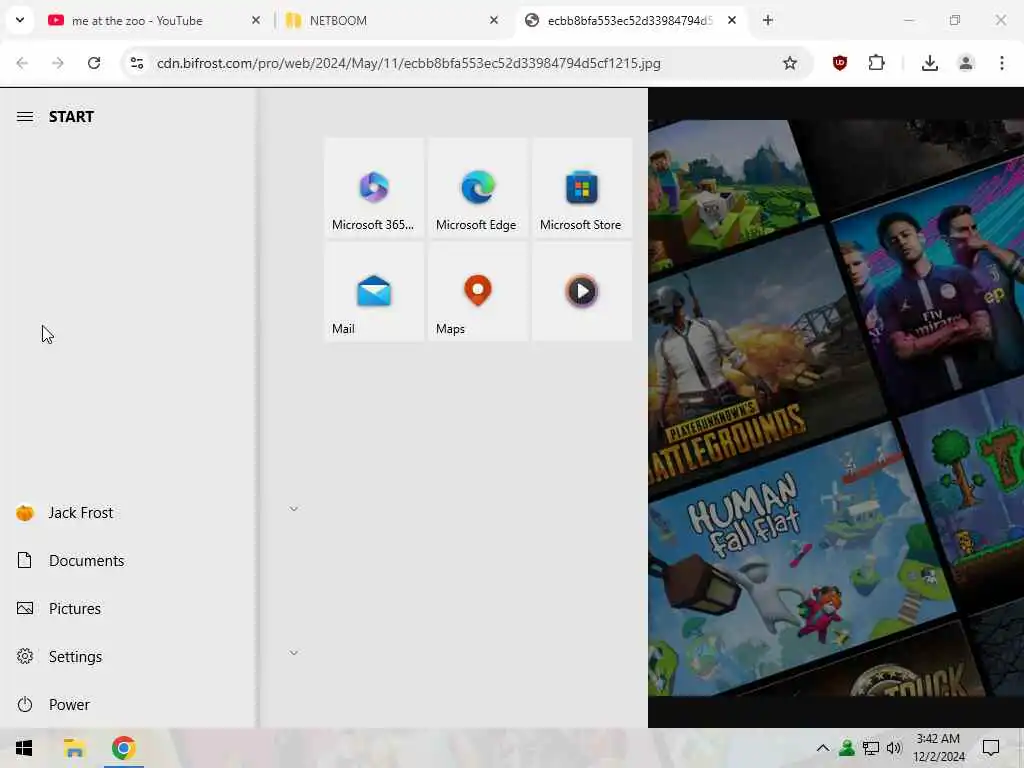This screenshot has height=768, width=1024.
Task: Open the volume speaker control
Action: 894,748
